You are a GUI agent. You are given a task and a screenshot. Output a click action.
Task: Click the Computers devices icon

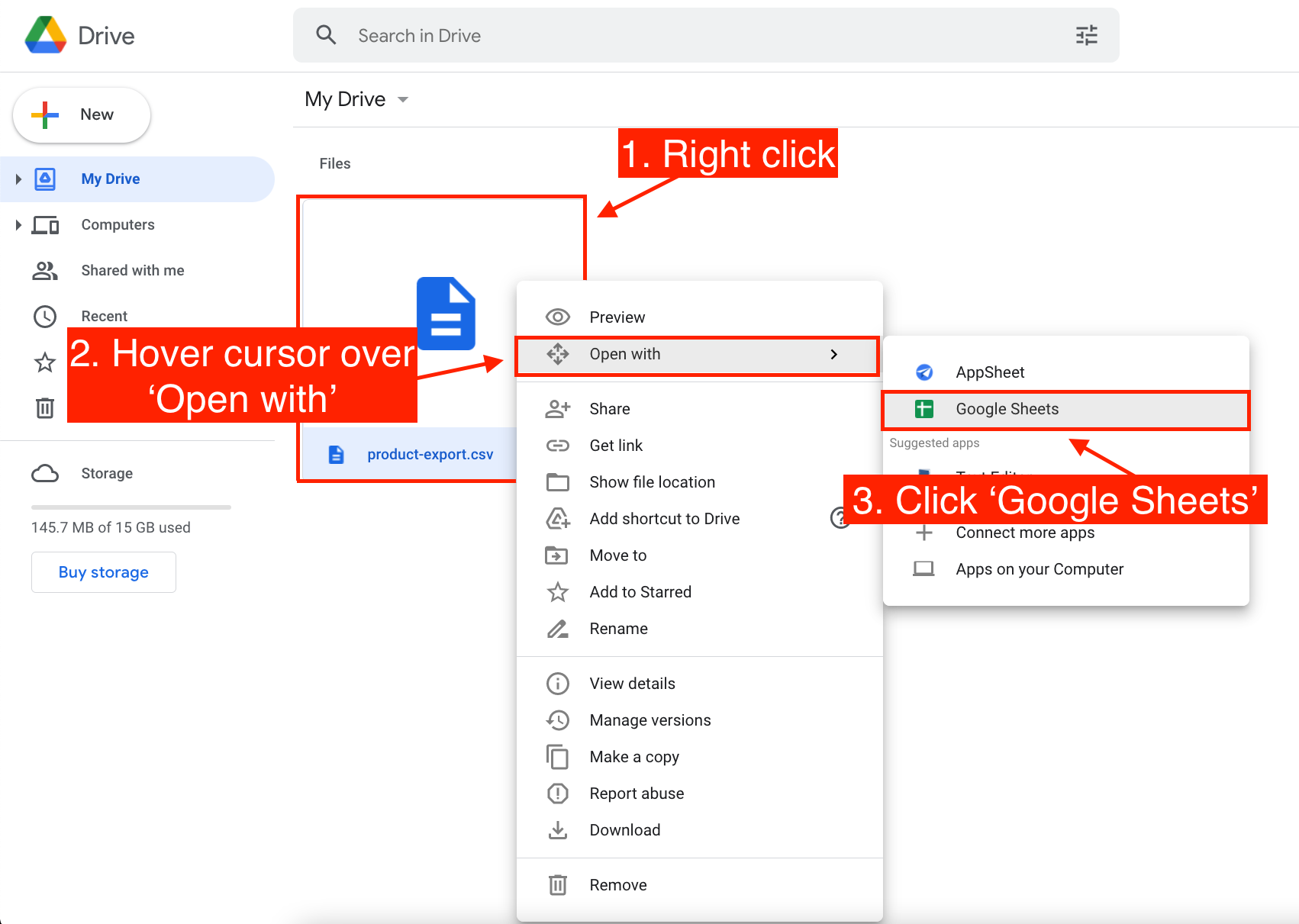coord(45,225)
